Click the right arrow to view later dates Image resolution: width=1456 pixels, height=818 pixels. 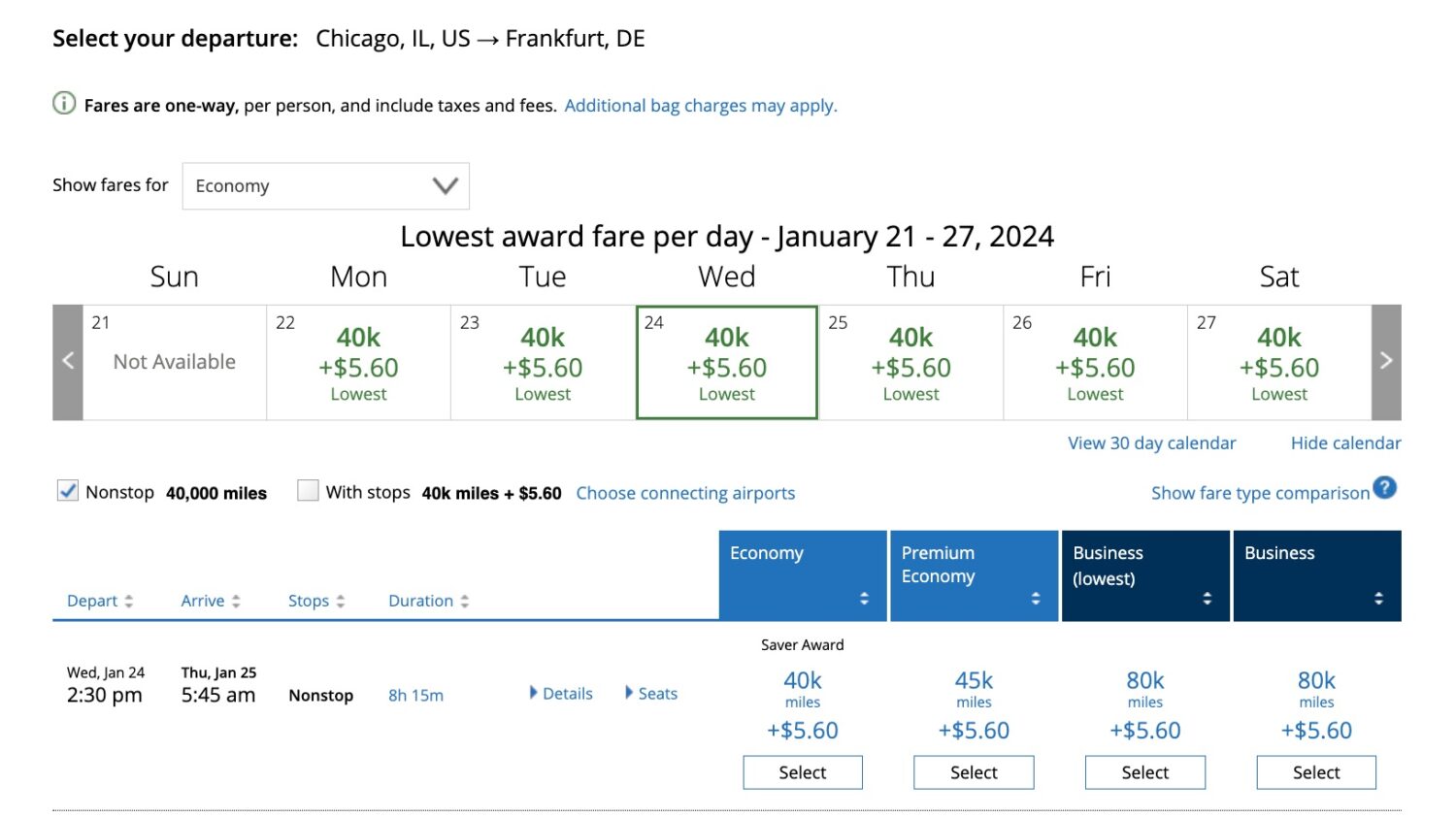[x=1386, y=360]
